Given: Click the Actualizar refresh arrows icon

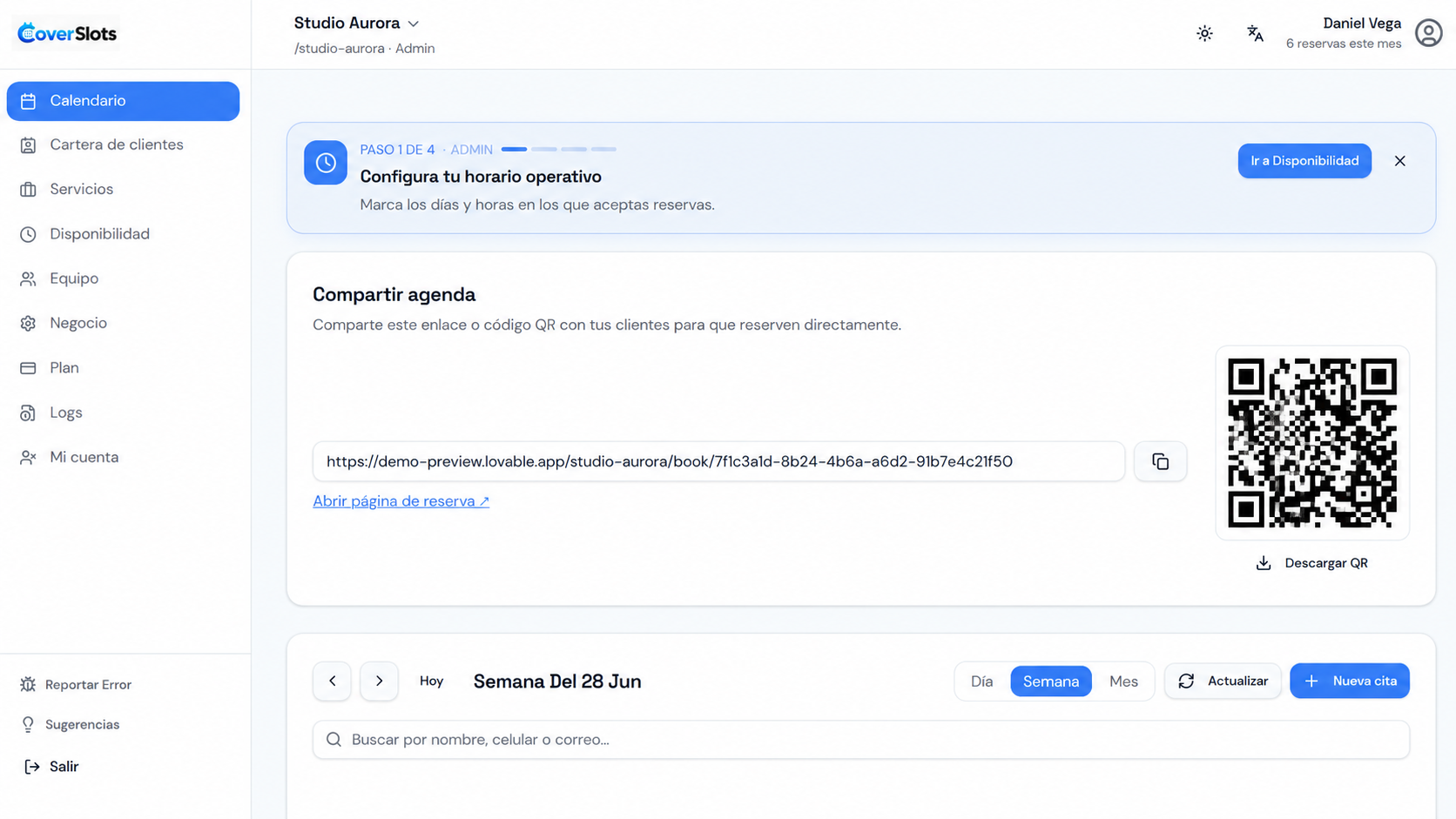Looking at the screenshot, I should pyautogui.click(x=1186, y=681).
